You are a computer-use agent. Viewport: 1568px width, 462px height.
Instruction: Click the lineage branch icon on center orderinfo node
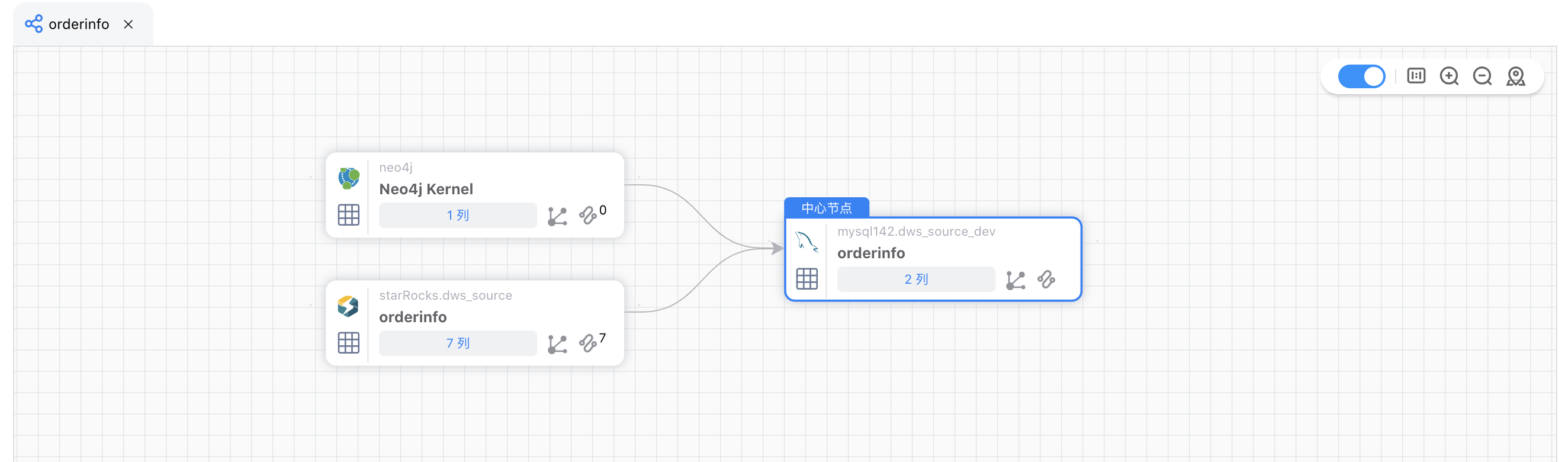point(1016,280)
